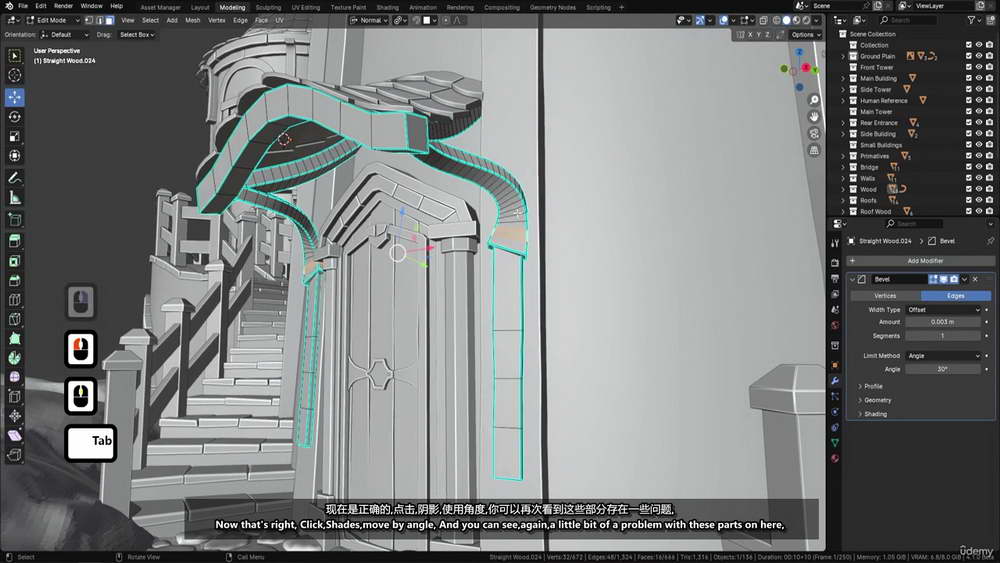
Task: Open Material properties tab icon
Action: pyautogui.click(x=835, y=458)
